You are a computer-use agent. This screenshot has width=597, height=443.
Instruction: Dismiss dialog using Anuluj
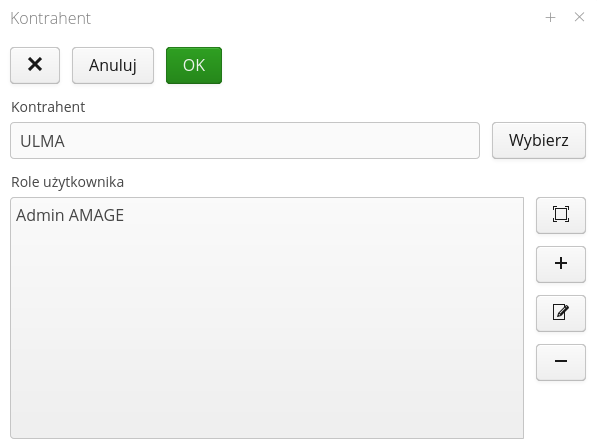113,65
